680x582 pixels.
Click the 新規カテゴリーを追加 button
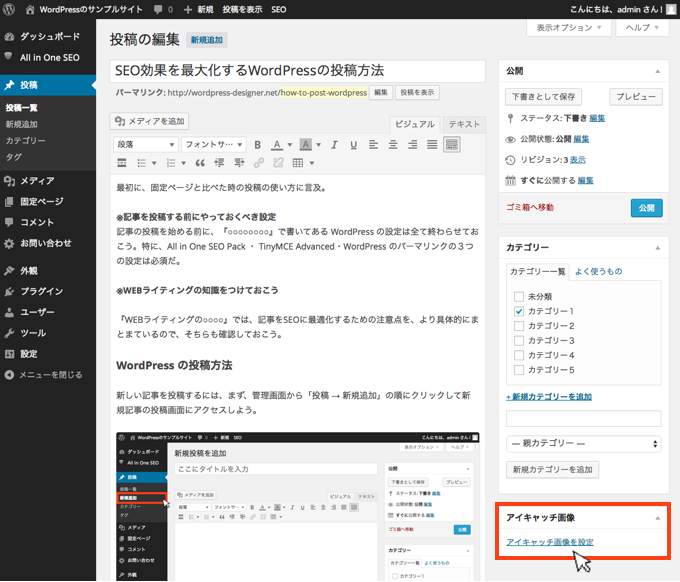[552, 470]
